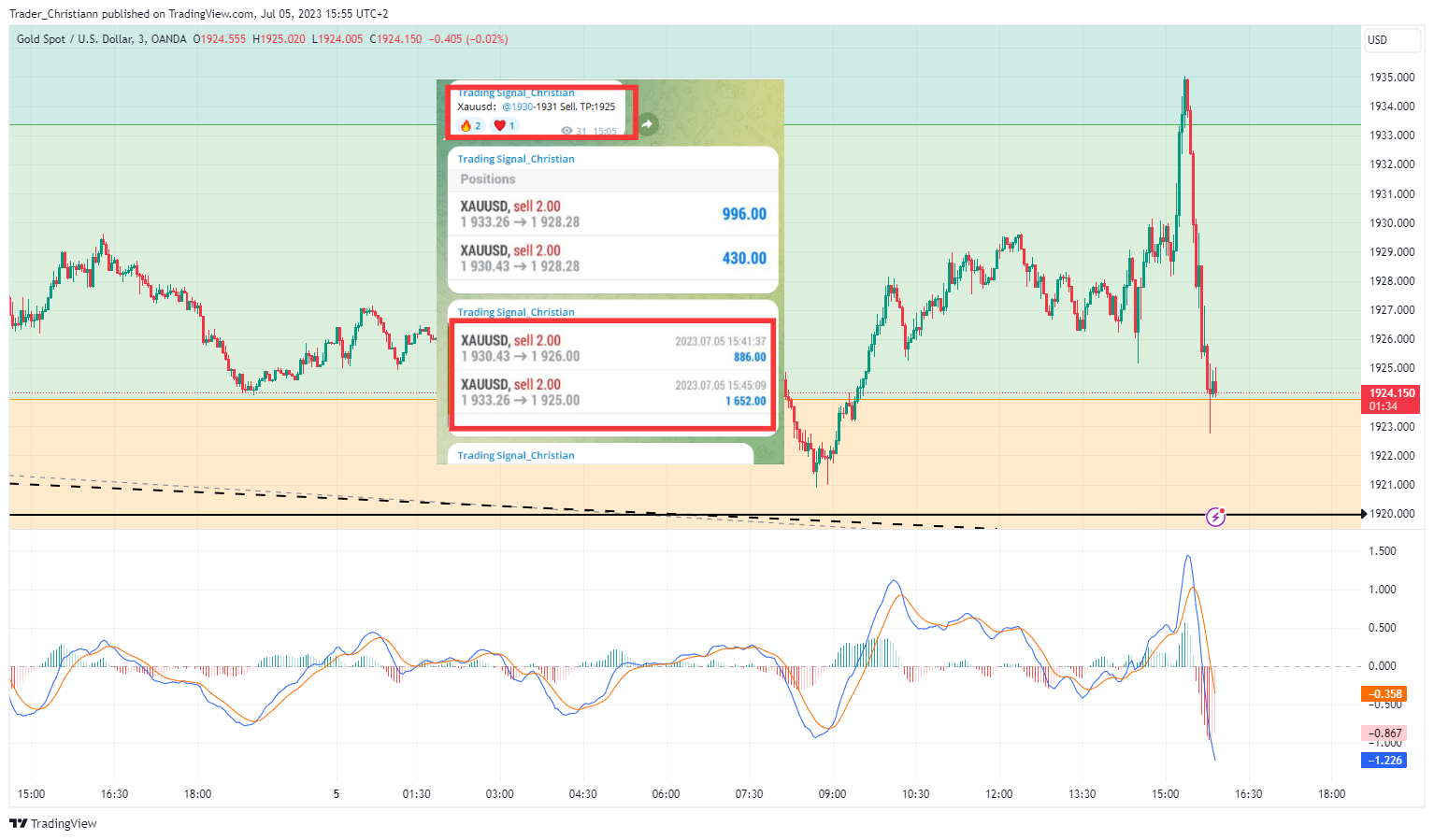The width and height of the screenshot is (1434, 840).
Task: Click the high value H1925.020
Action: 279,39
